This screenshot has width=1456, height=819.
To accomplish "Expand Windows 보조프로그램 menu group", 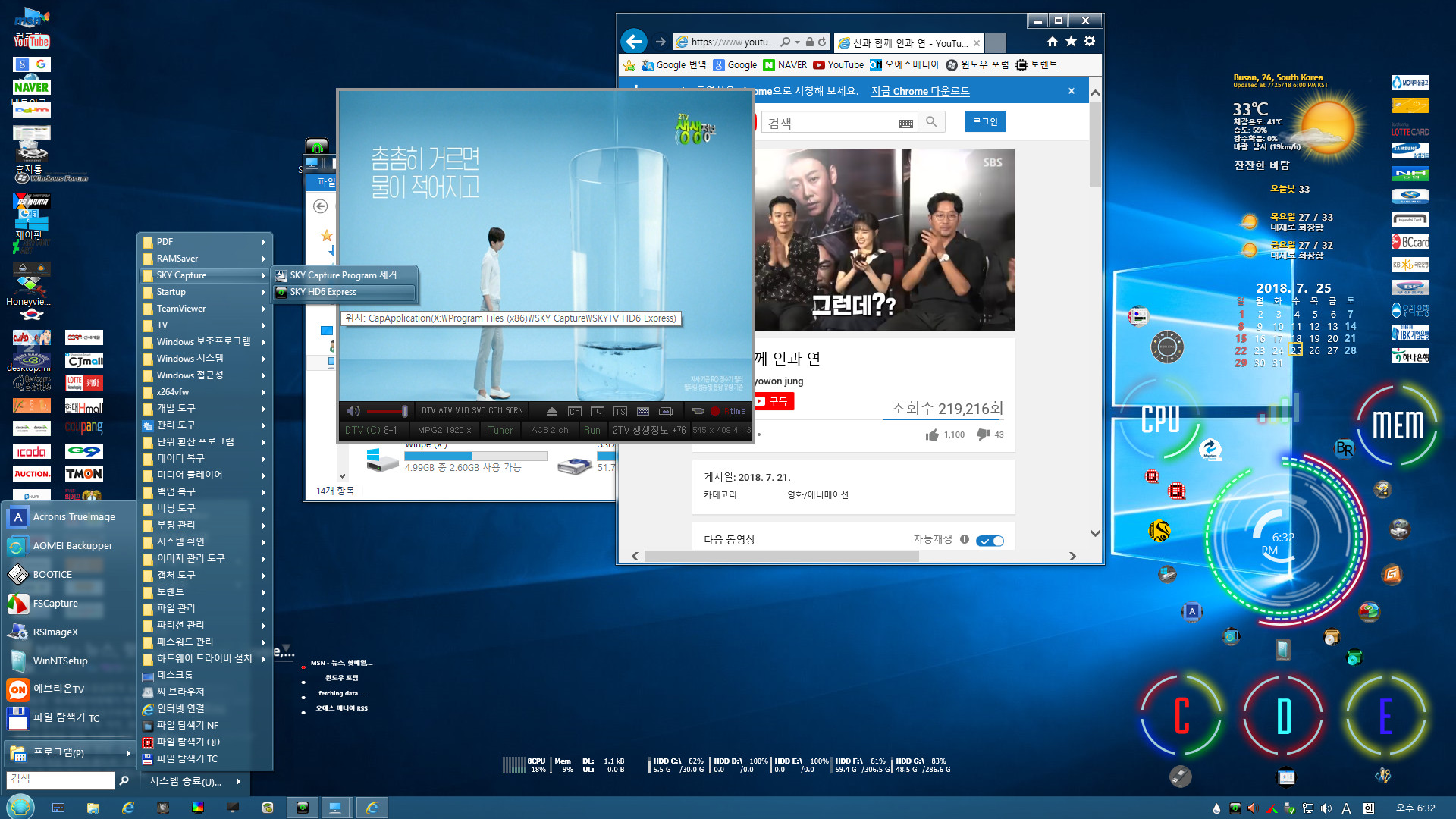I will [204, 341].
